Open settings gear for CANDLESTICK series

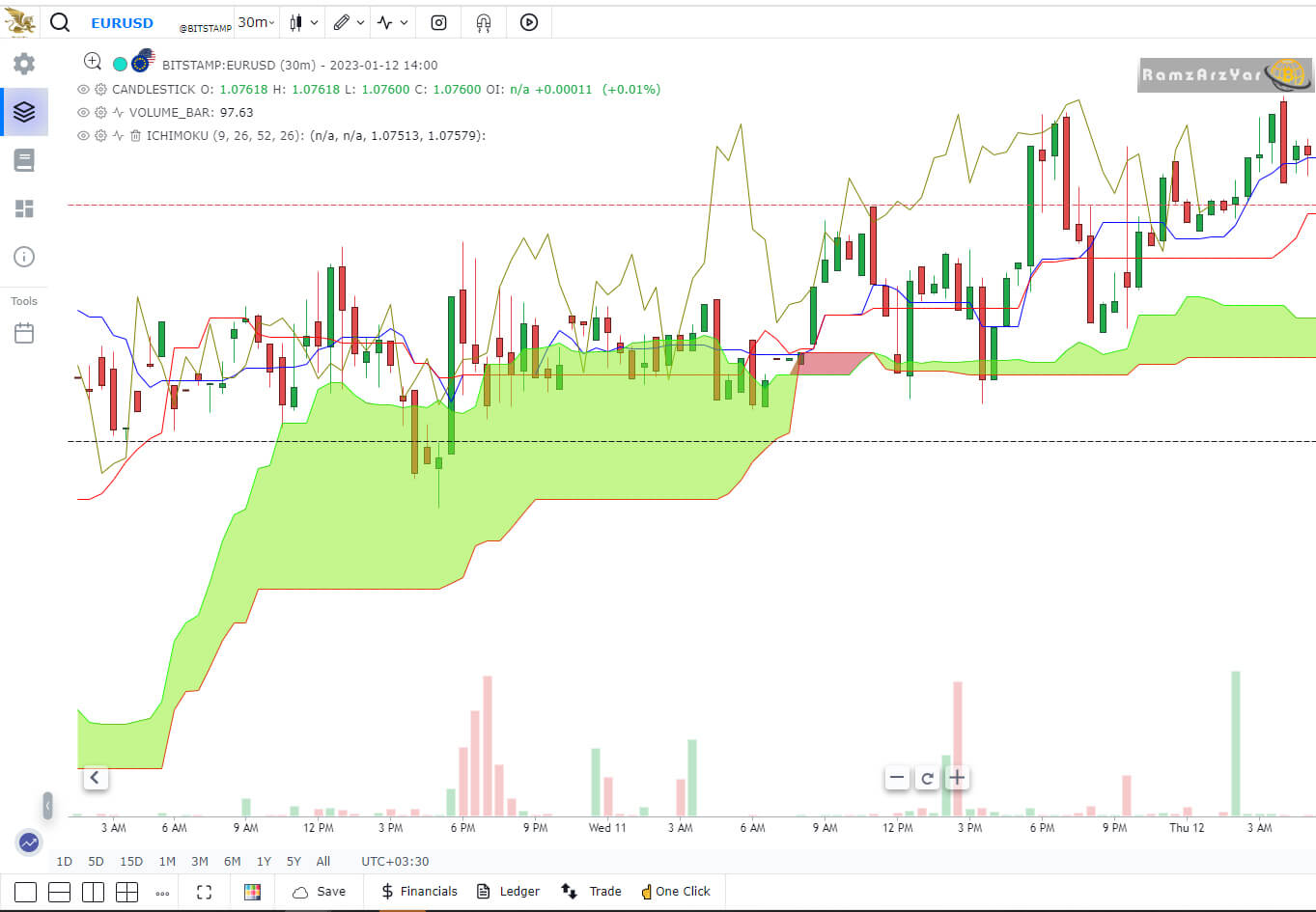point(100,89)
